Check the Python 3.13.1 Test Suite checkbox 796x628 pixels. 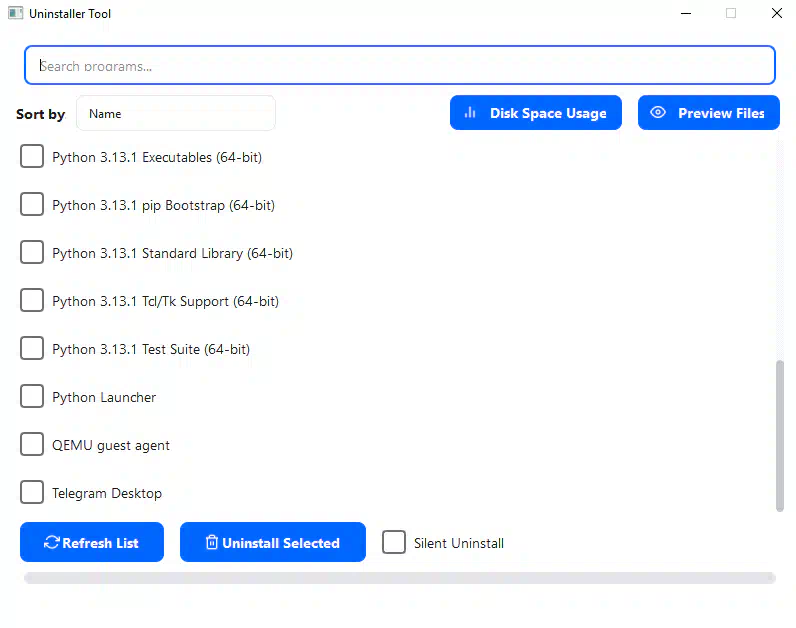coord(32,349)
